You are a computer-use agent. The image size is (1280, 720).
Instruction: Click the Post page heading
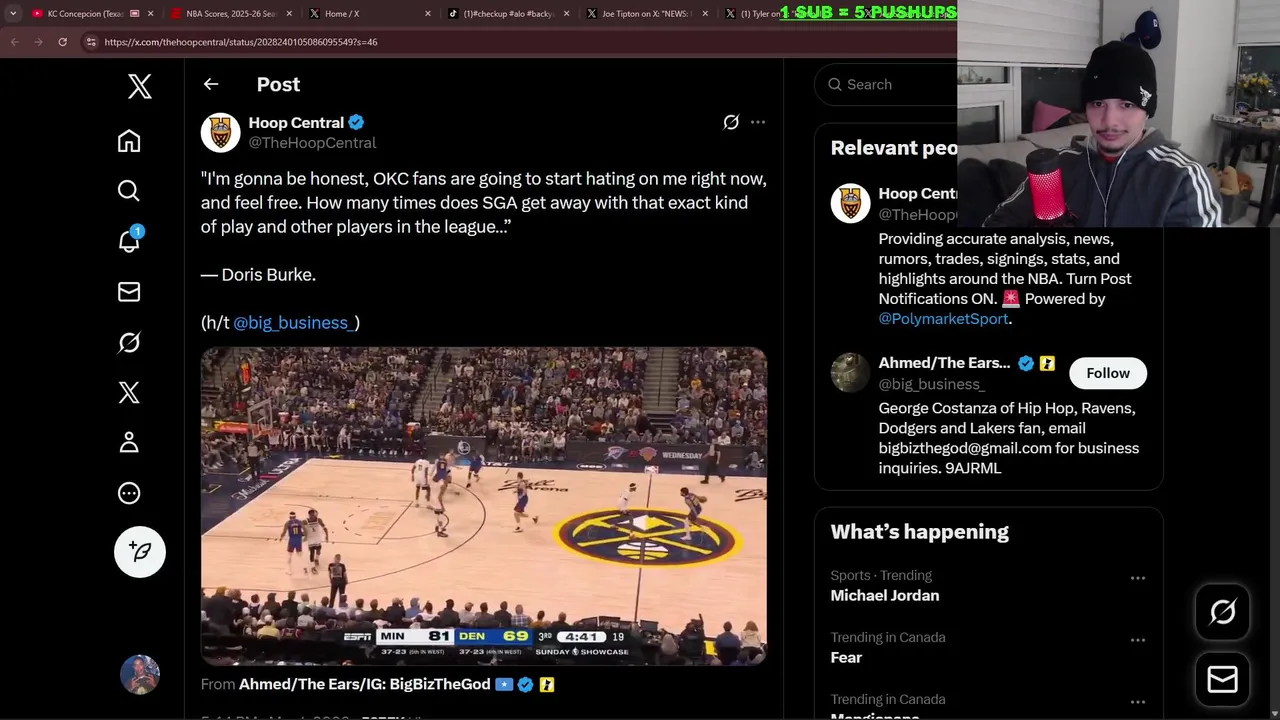278,85
